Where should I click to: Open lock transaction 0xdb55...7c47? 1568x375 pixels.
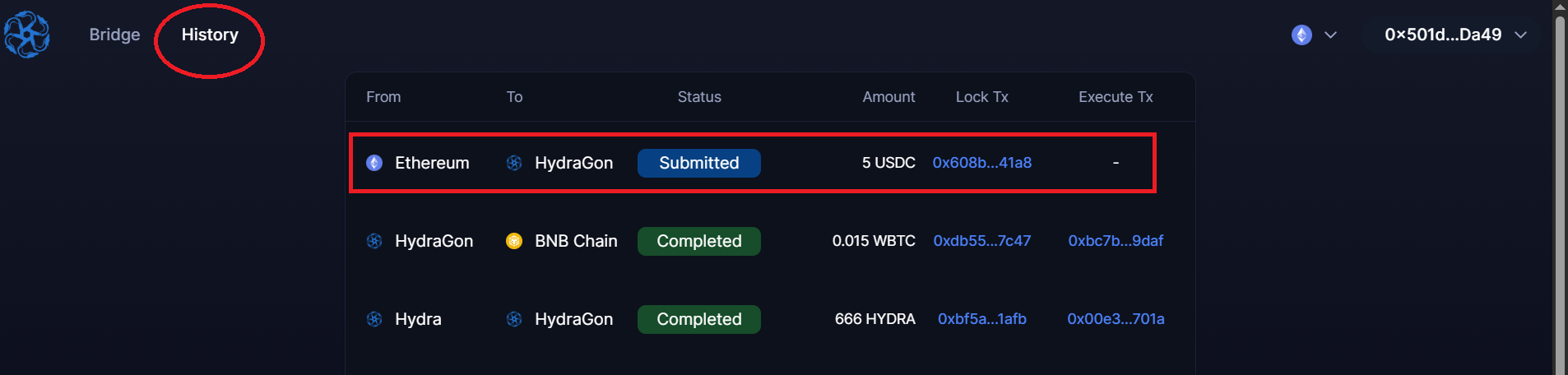click(x=981, y=241)
